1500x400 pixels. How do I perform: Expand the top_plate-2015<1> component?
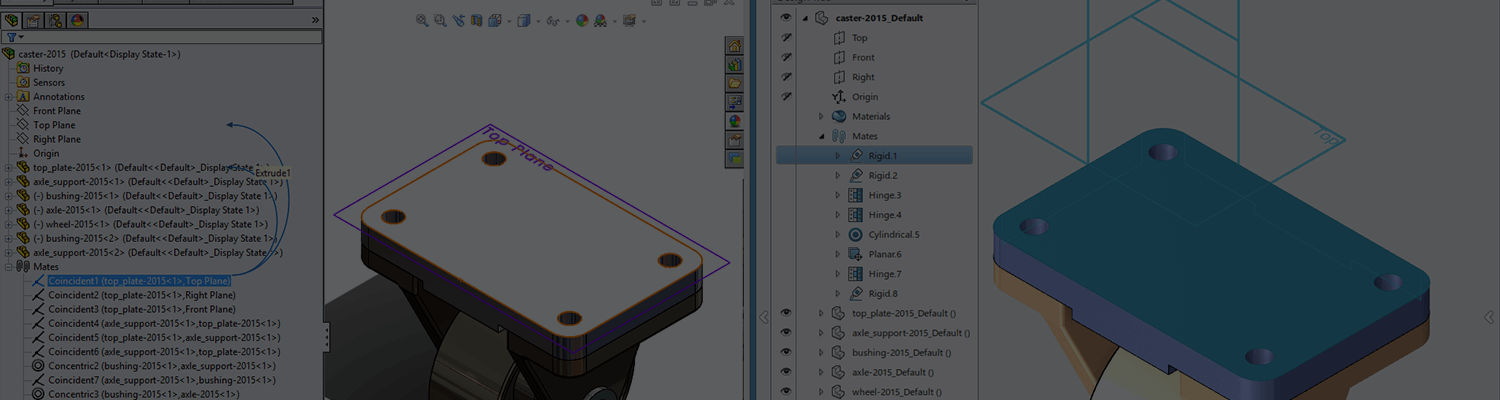(x=8, y=168)
